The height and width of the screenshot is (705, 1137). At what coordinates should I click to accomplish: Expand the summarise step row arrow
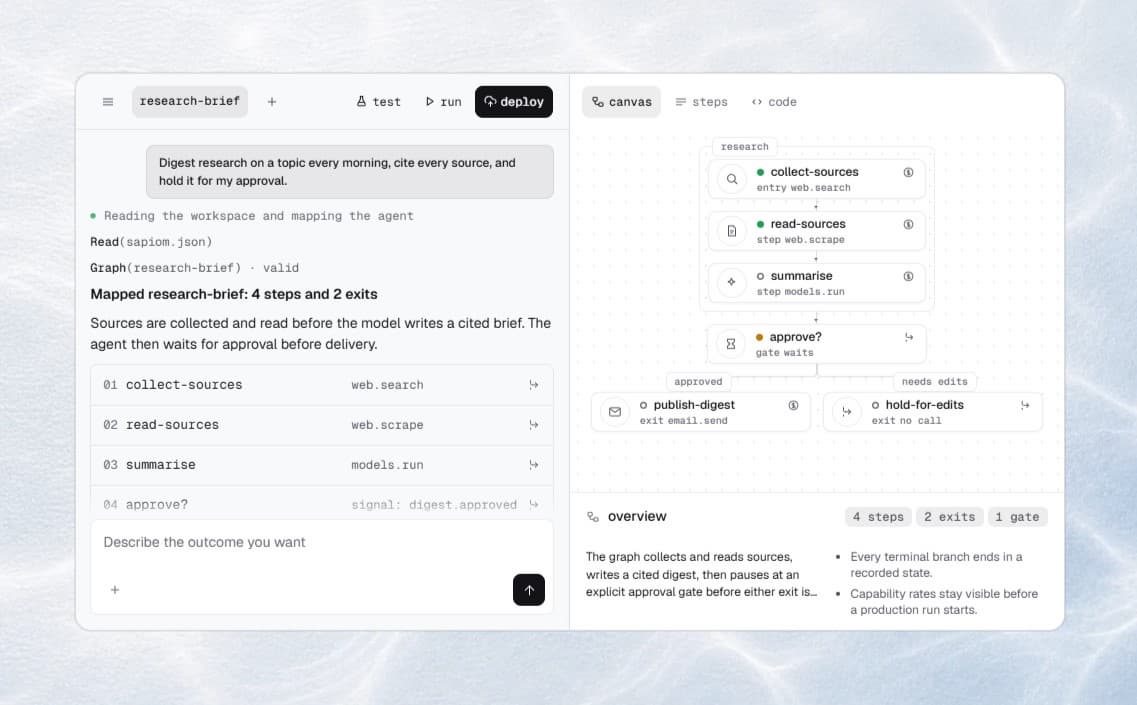[534, 464]
